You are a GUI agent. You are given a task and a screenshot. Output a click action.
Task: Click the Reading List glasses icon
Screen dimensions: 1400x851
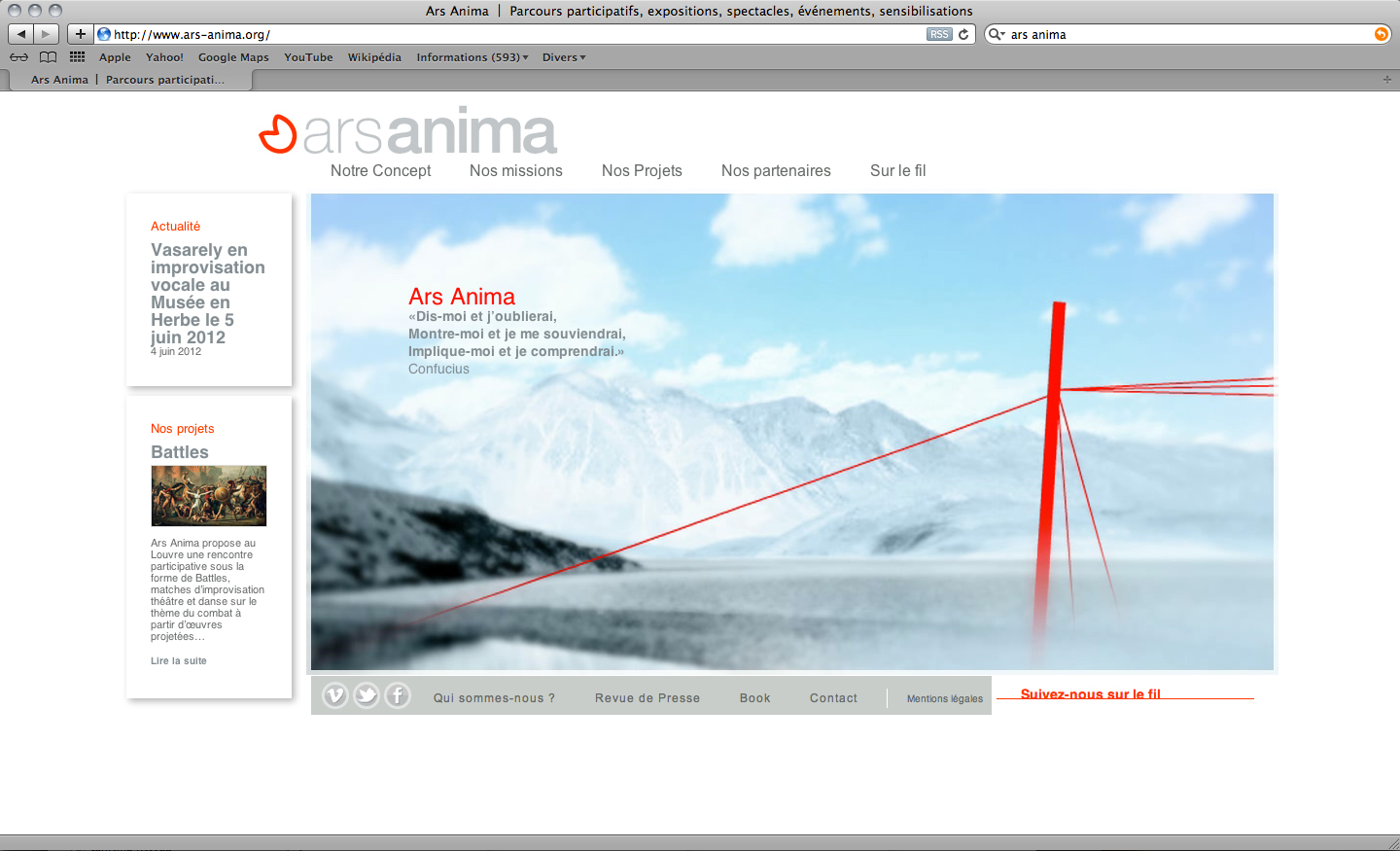(x=18, y=57)
